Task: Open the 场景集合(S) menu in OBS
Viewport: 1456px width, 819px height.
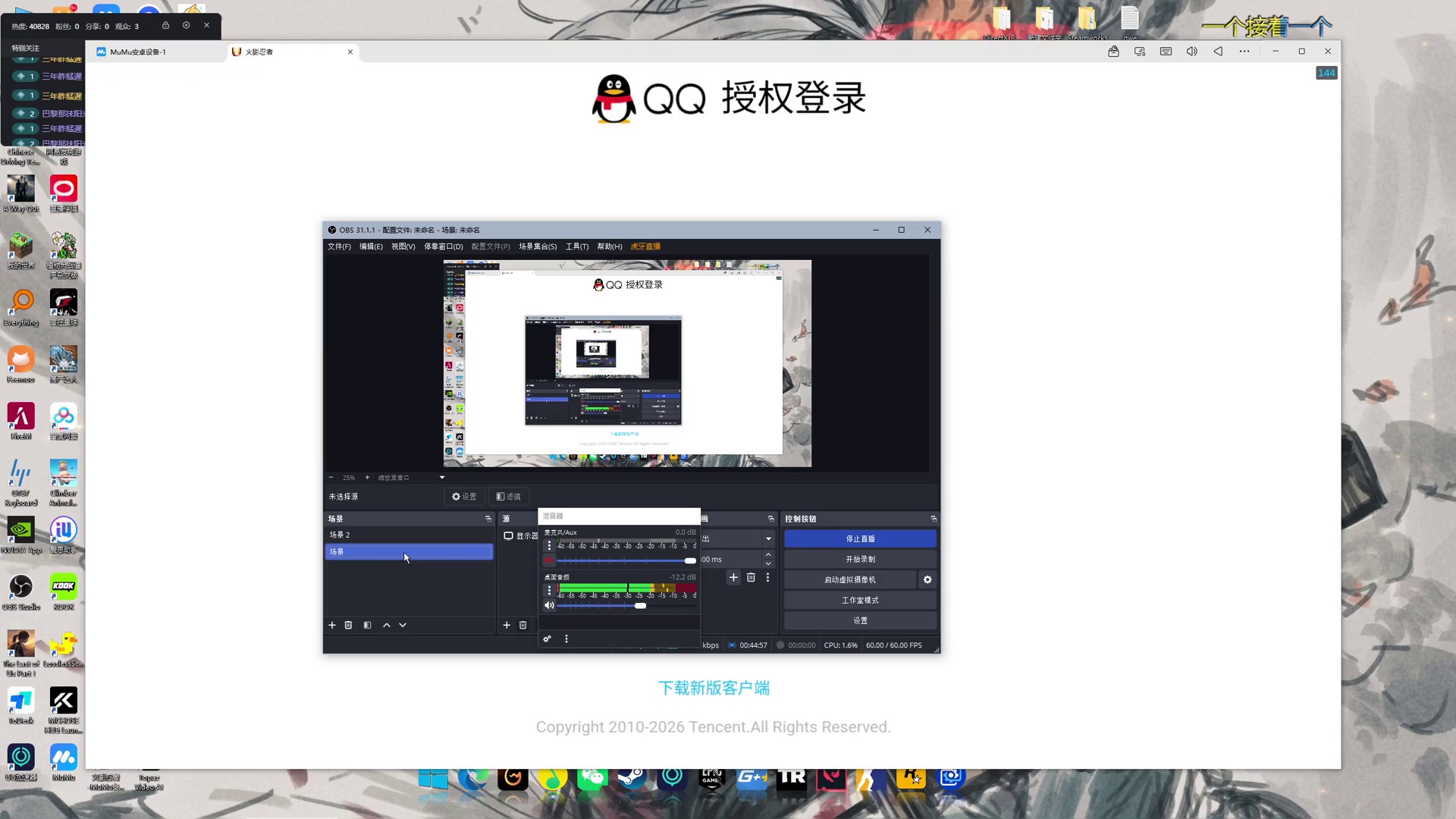Action: pyautogui.click(x=538, y=246)
